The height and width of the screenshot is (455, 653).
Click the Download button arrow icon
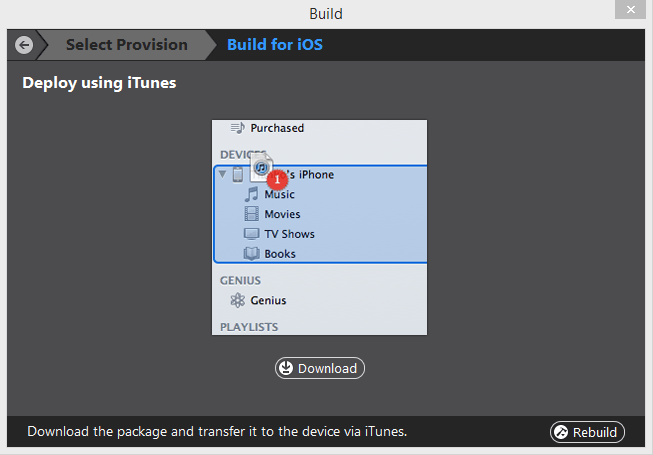[286, 368]
